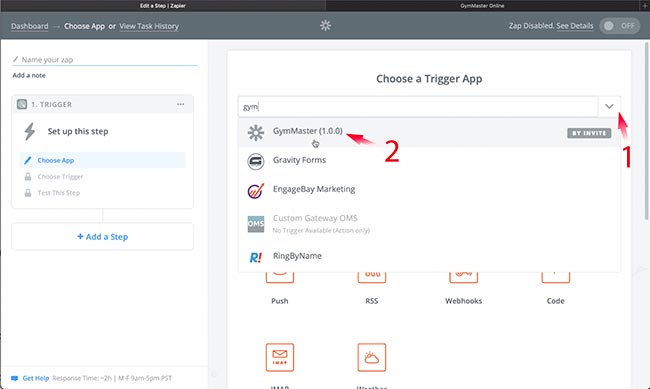Select Choose App step item
Image resolution: width=650 pixels, height=389 pixels.
tap(102, 160)
